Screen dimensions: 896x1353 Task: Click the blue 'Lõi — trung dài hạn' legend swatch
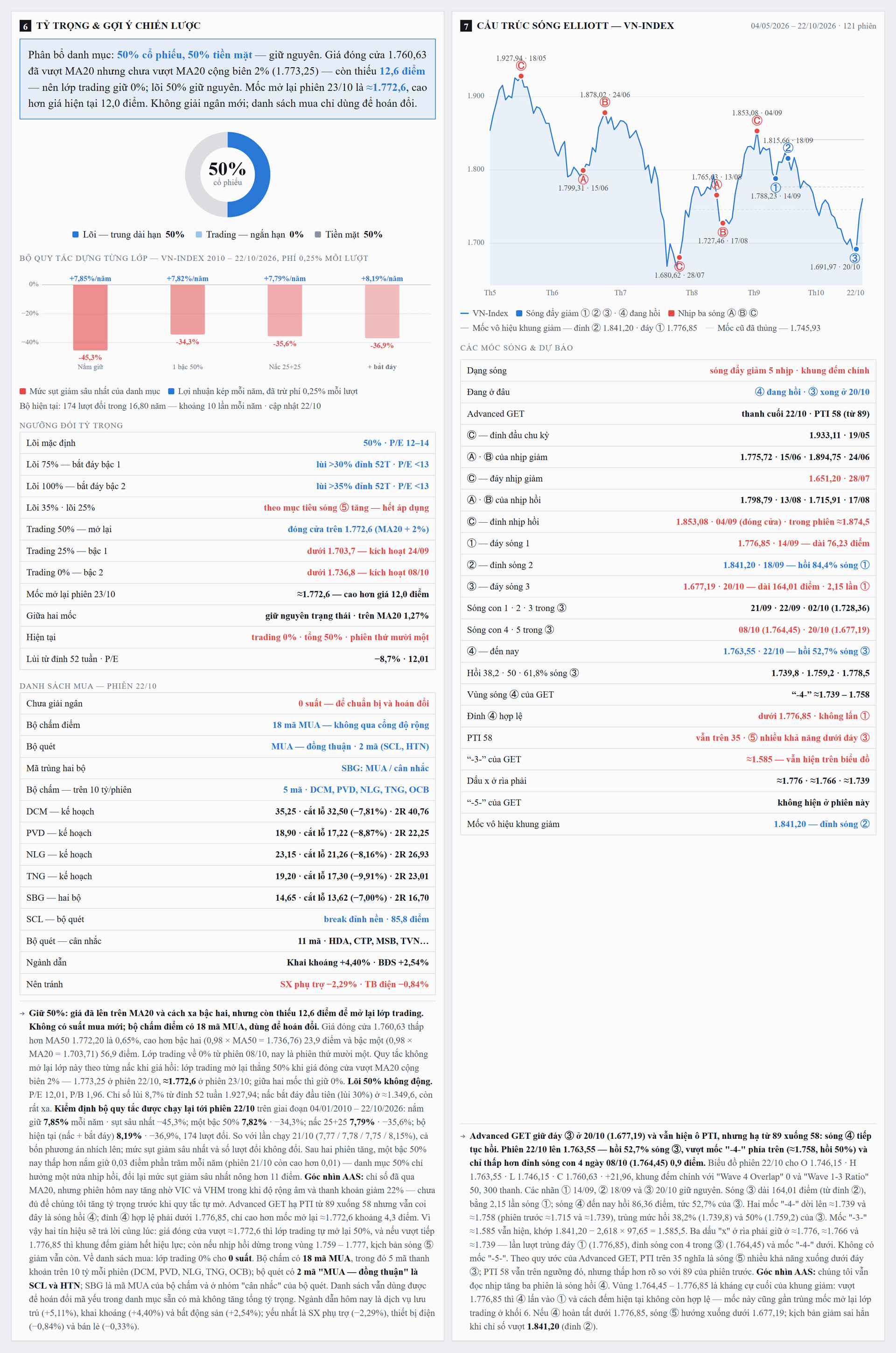76,234
